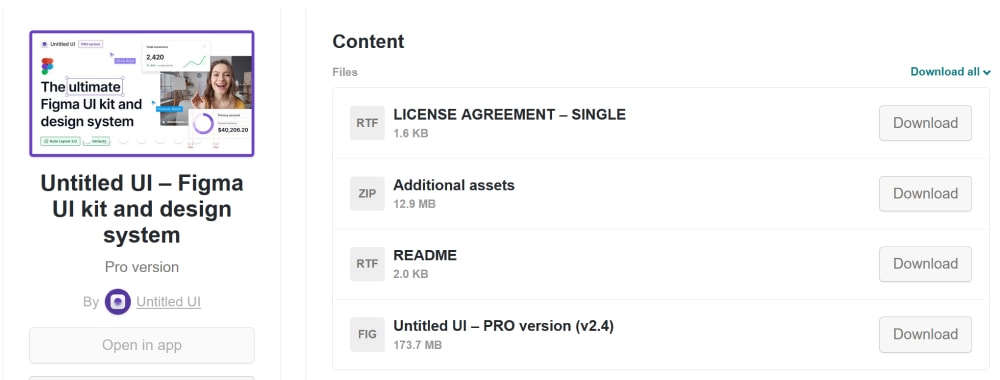This screenshot has height=380, width=1000.
Task: Click the Download all chevron arrow
Action: (987, 73)
